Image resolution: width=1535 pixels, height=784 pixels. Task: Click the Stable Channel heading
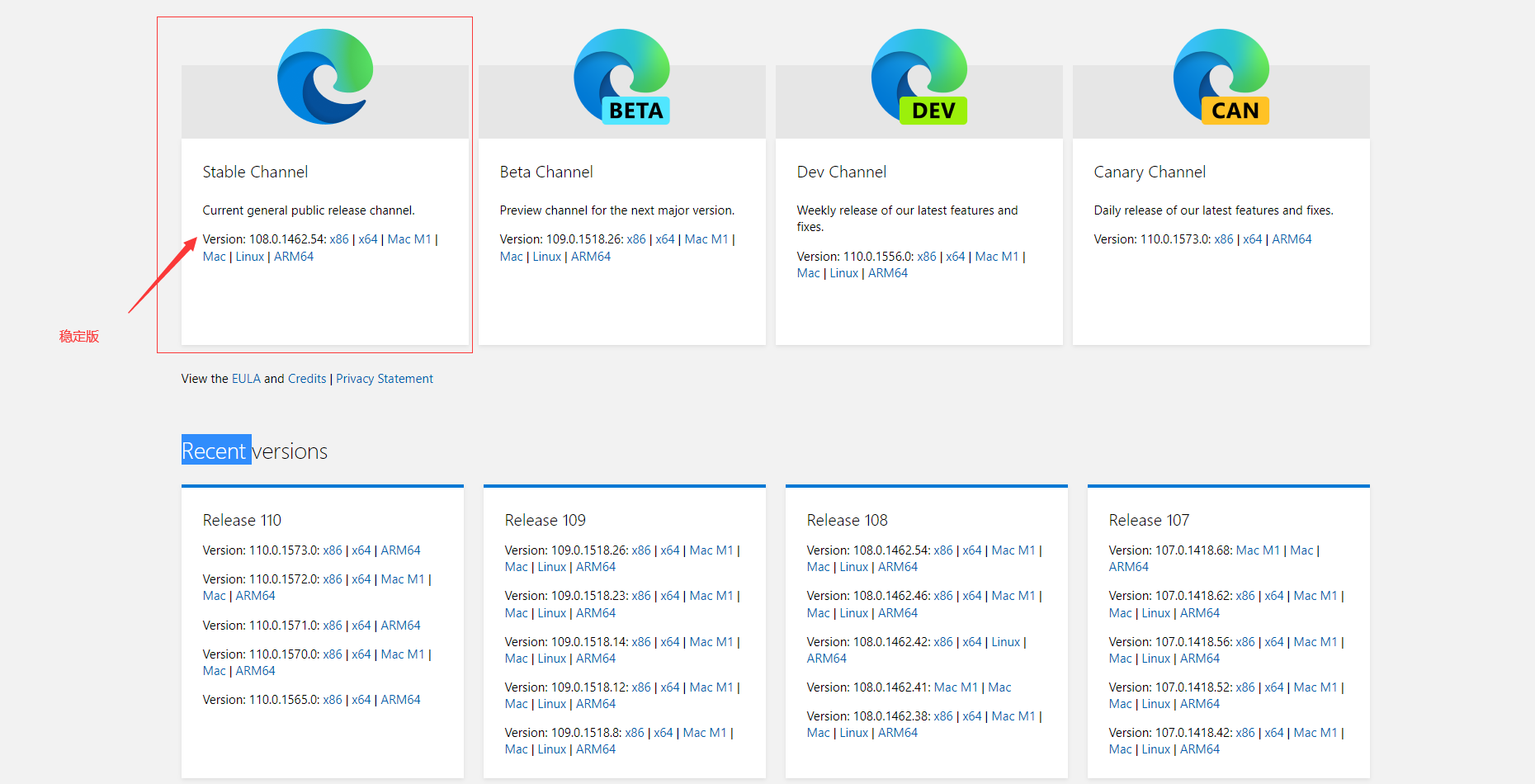pyautogui.click(x=255, y=172)
